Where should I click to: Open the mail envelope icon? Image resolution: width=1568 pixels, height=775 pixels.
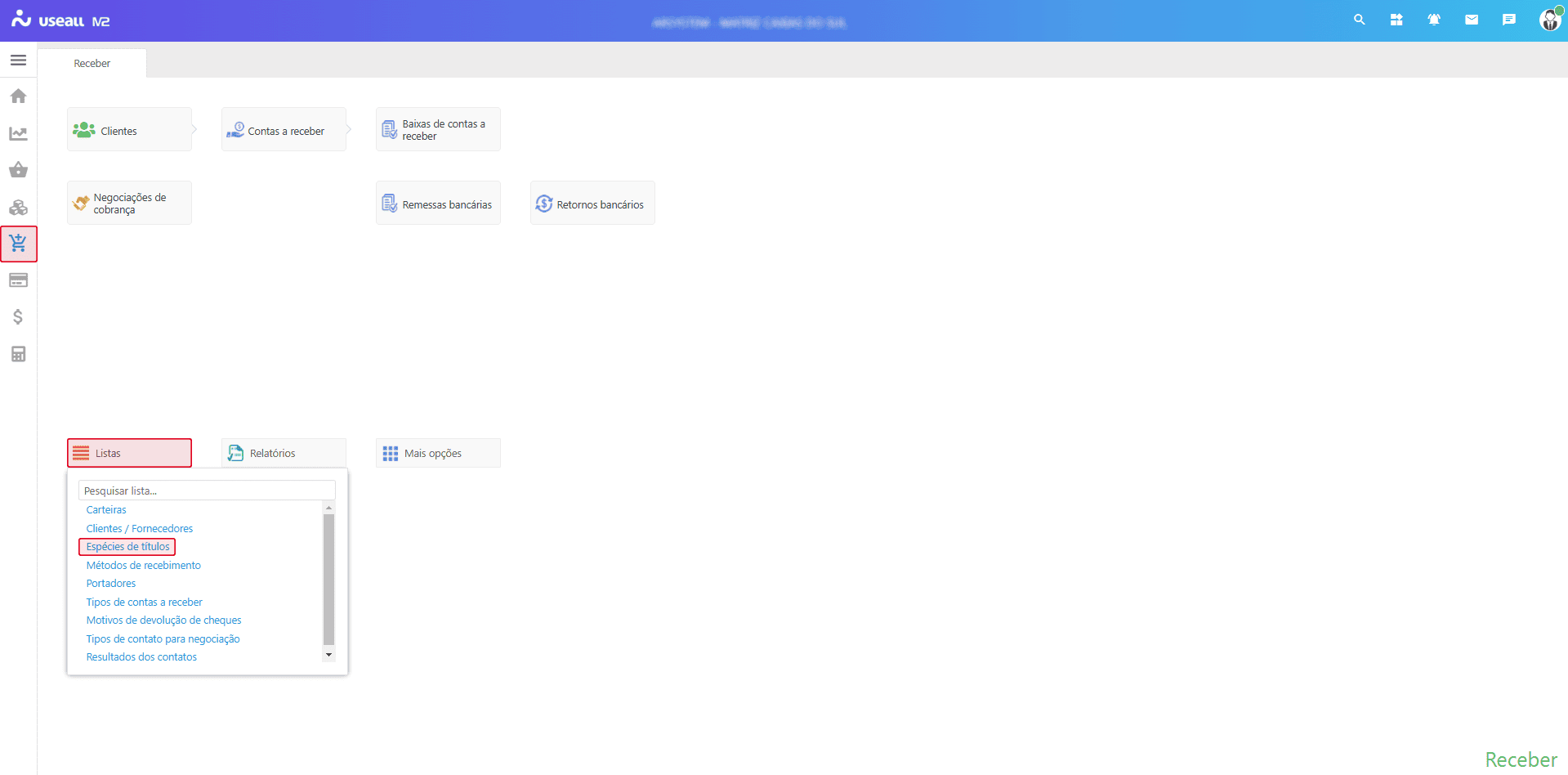[1471, 20]
